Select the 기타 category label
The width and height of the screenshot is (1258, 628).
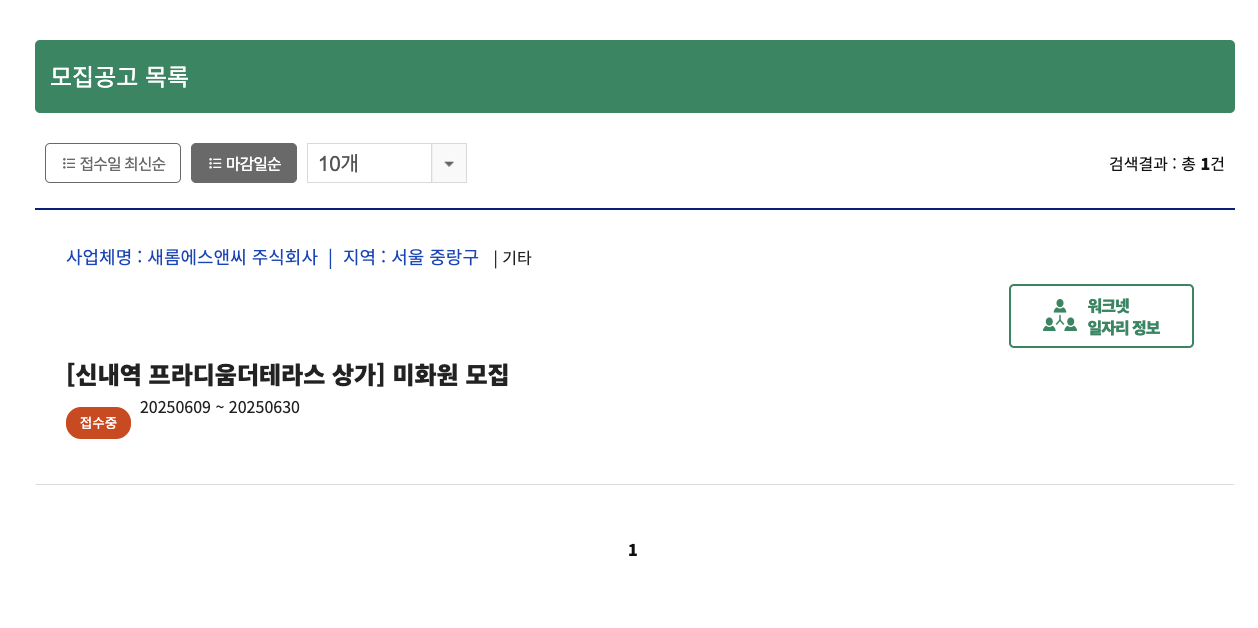click(518, 258)
